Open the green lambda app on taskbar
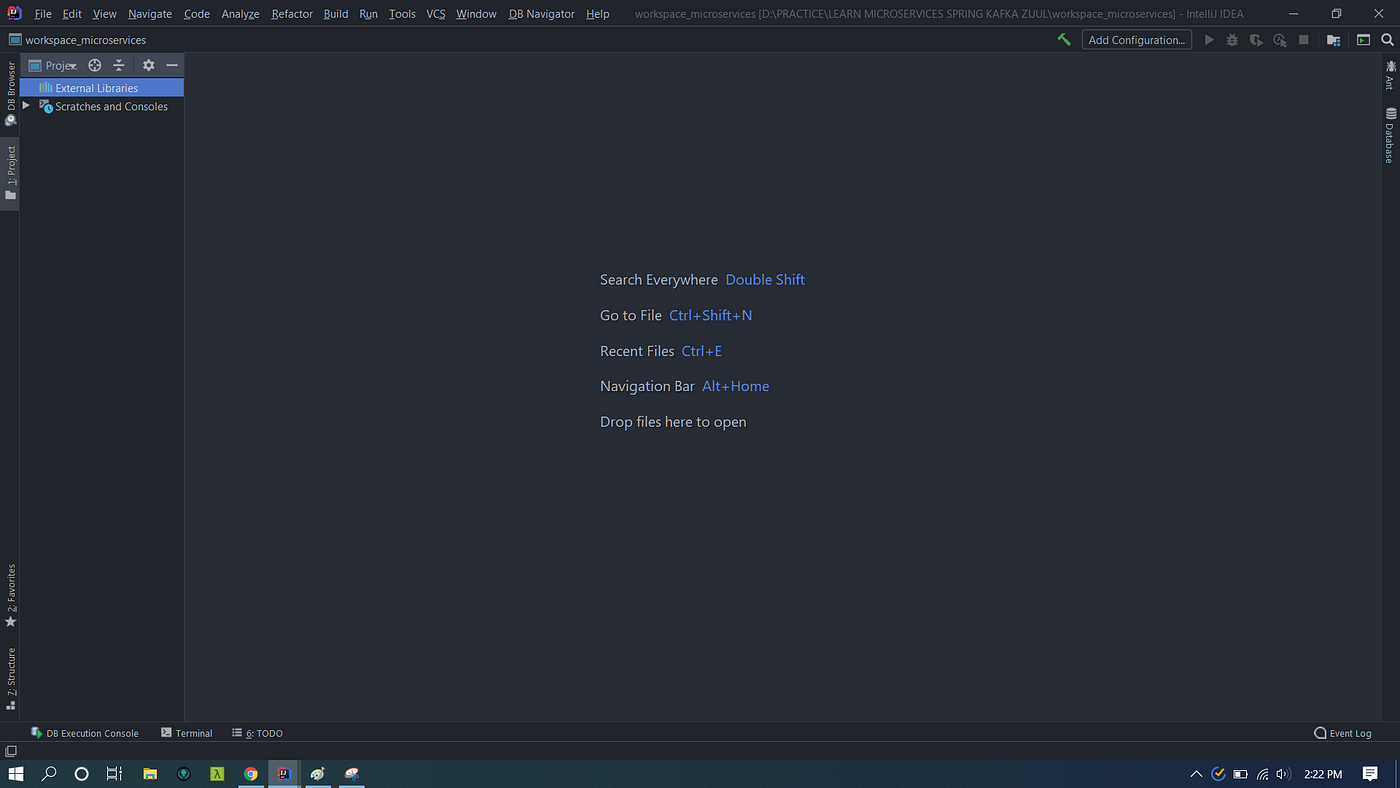 click(217, 774)
